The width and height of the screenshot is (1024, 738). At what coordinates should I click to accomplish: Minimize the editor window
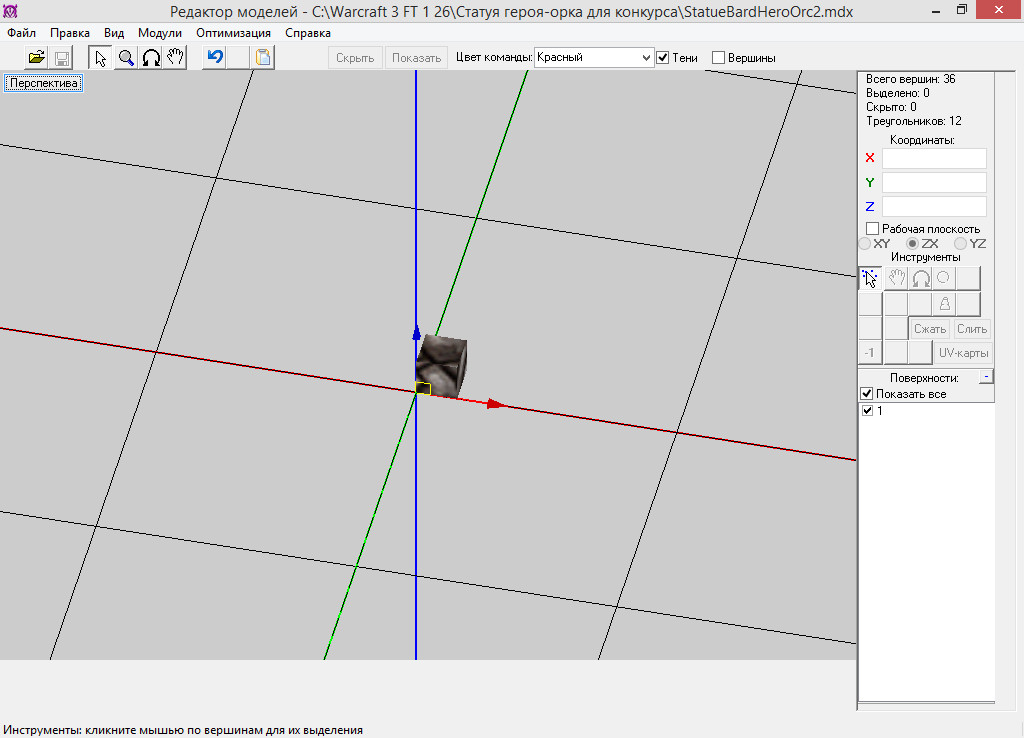point(936,10)
